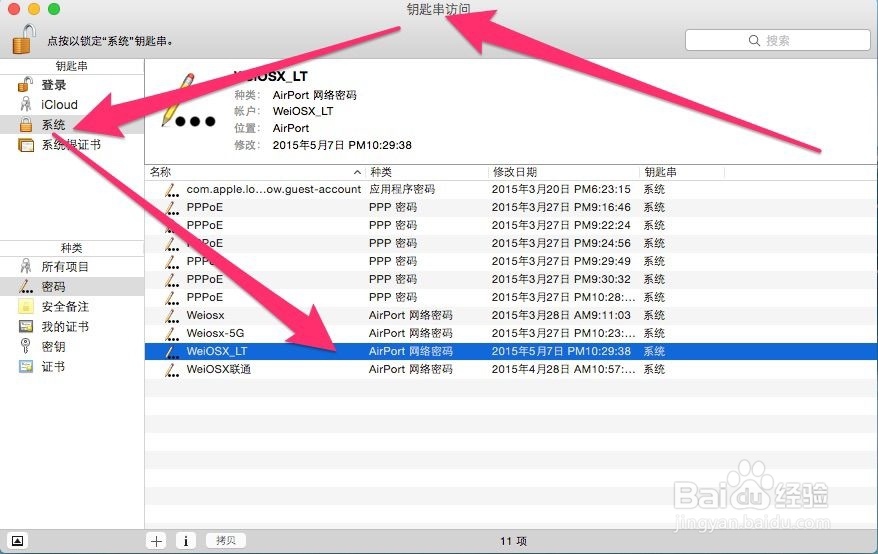Click the 搜索 search field
Viewport: 878px width, 554px height.
coord(778,40)
